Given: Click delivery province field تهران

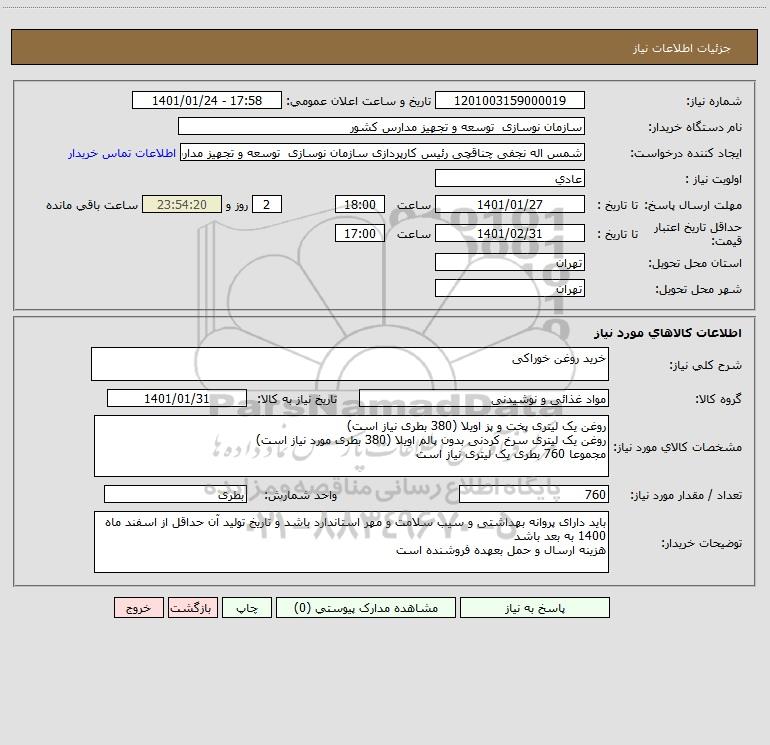Looking at the screenshot, I should pos(510,262).
